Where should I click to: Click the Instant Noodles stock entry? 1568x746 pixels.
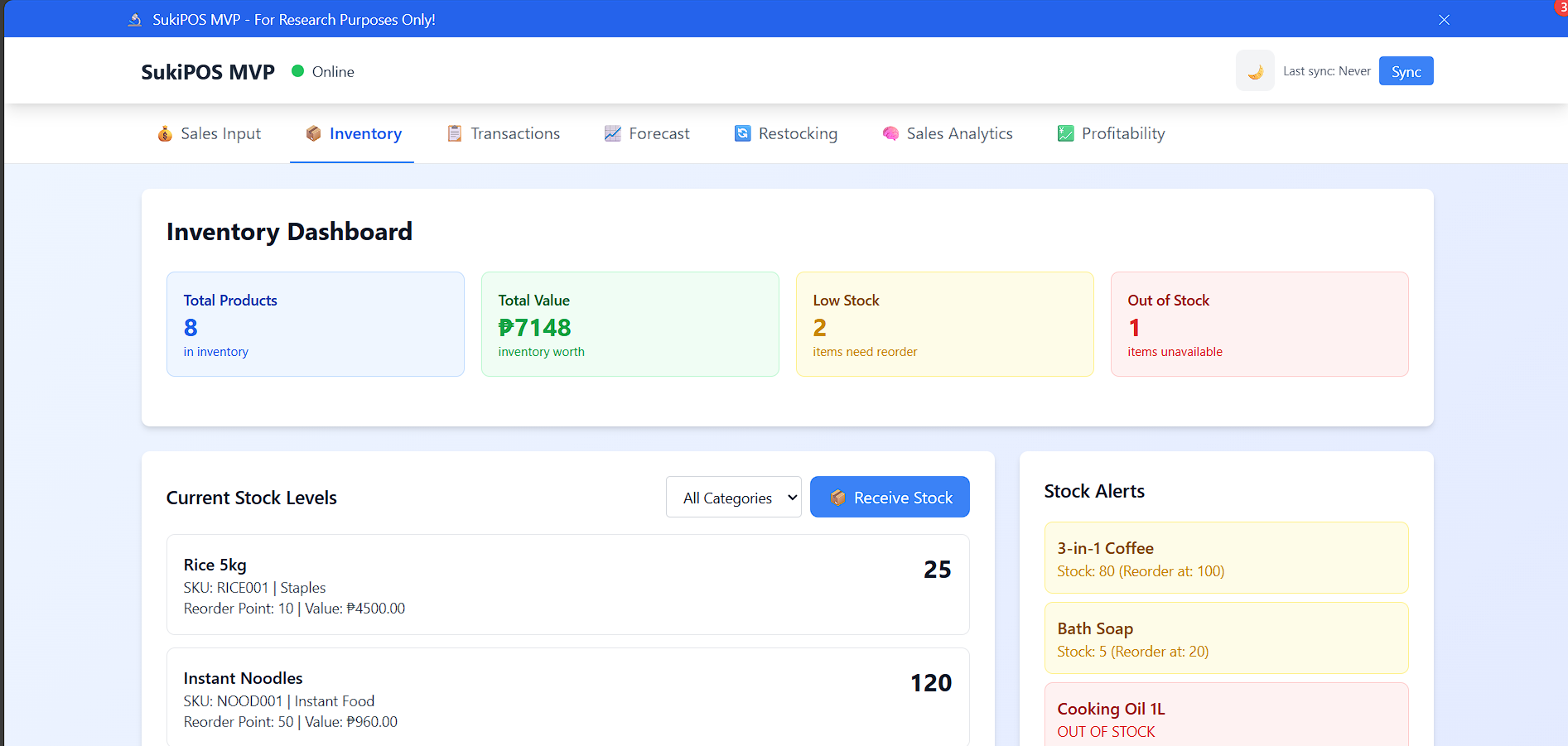(x=567, y=699)
